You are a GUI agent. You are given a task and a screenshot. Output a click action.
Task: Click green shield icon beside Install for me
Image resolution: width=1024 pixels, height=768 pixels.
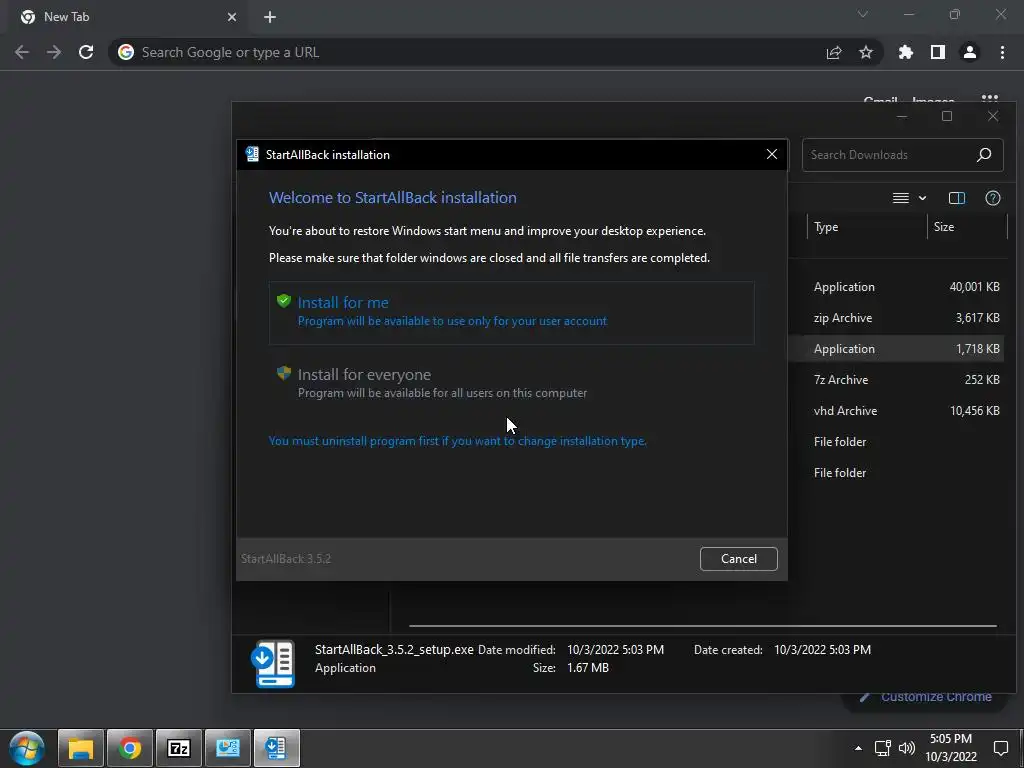[x=283, y=301]
